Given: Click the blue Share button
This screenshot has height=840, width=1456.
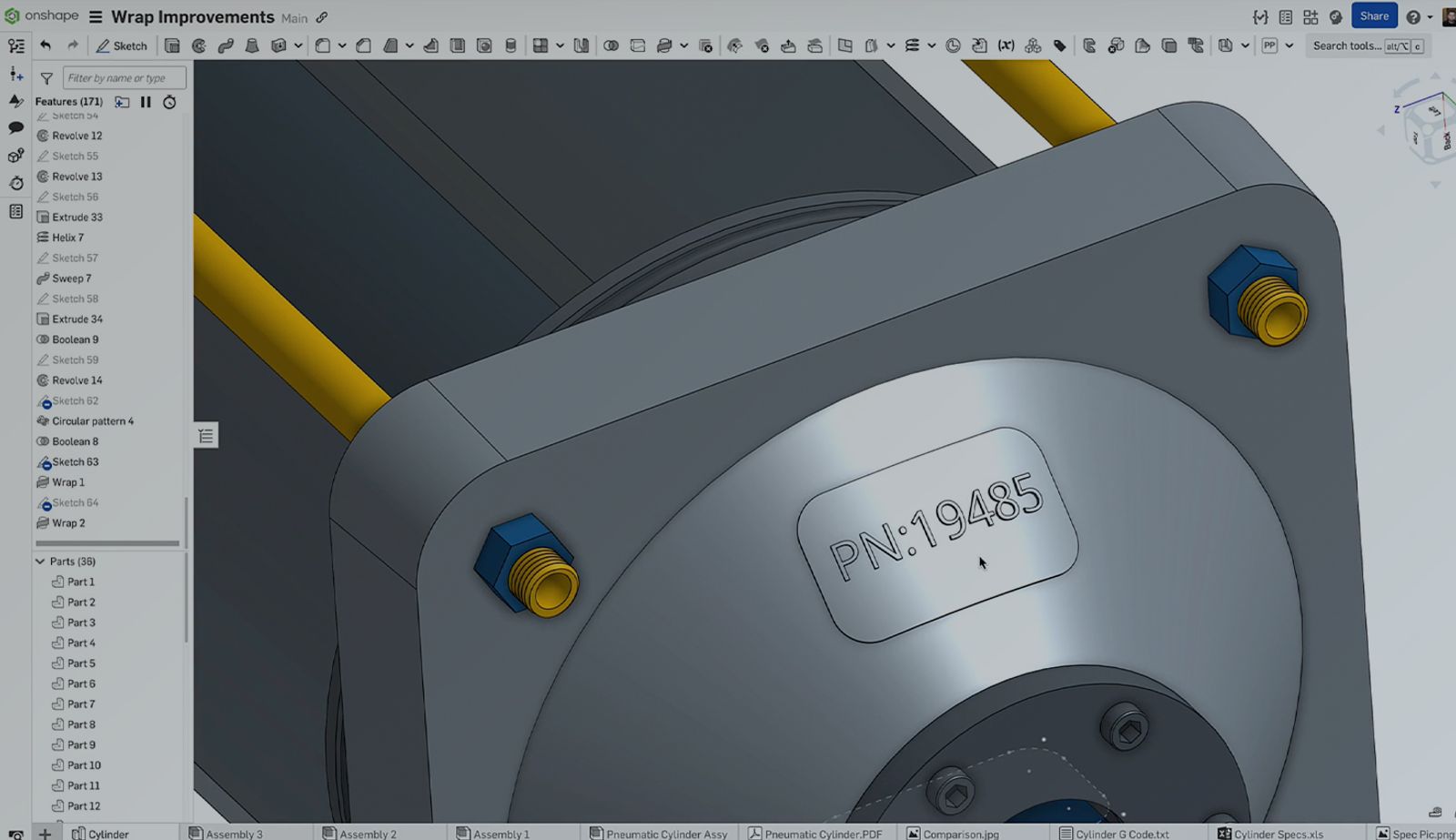Looking at the screenshot, I should [x=1373, y=16].
